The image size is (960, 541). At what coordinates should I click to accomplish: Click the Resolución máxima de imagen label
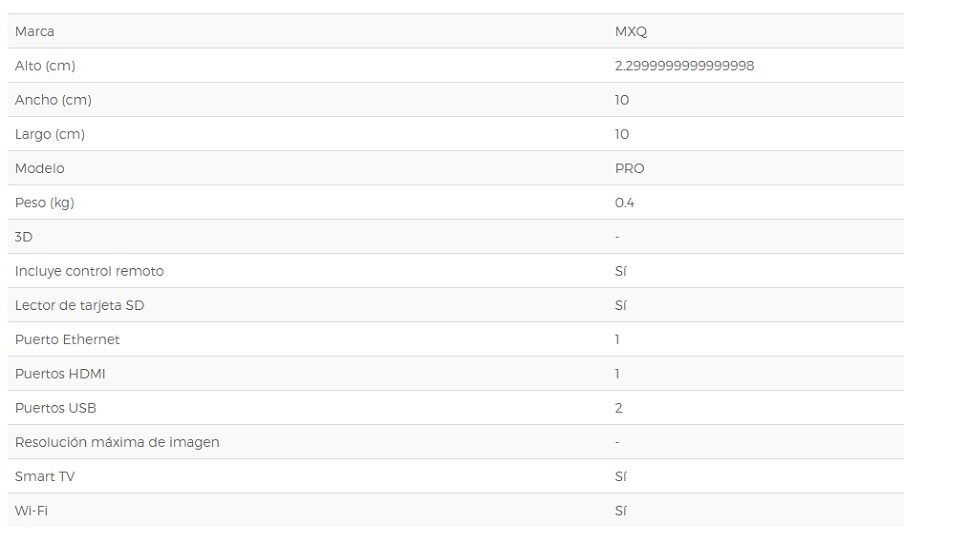point(117,442)
